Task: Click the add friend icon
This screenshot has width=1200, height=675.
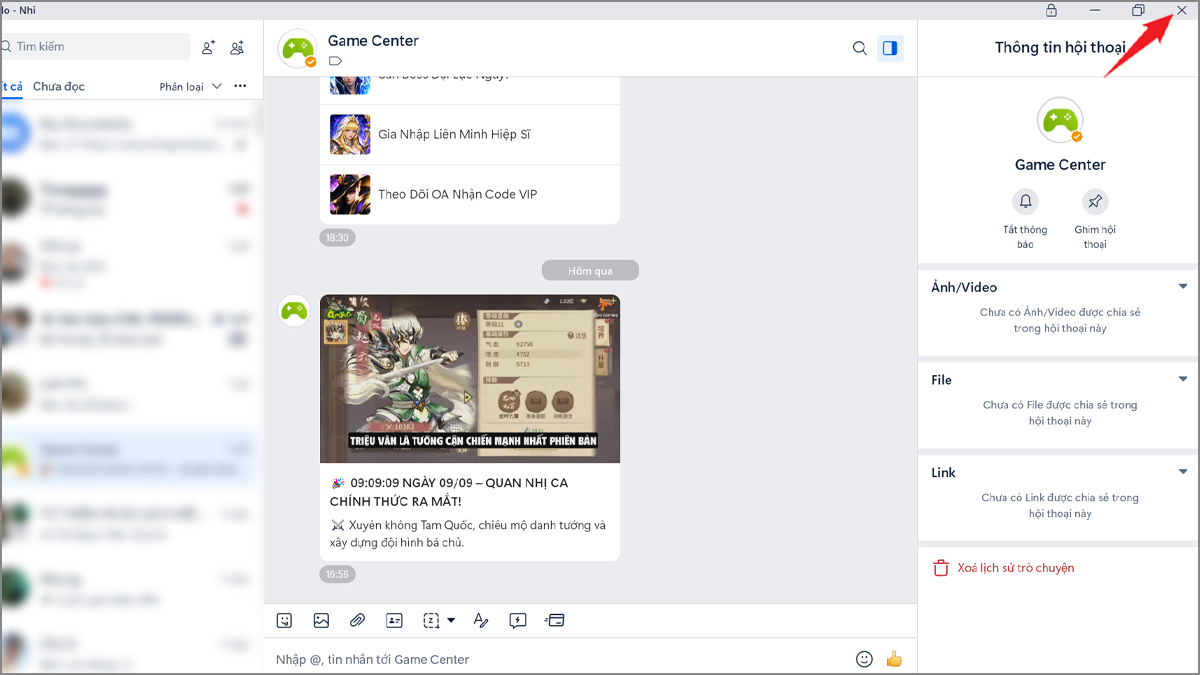Action: (208, 47)
